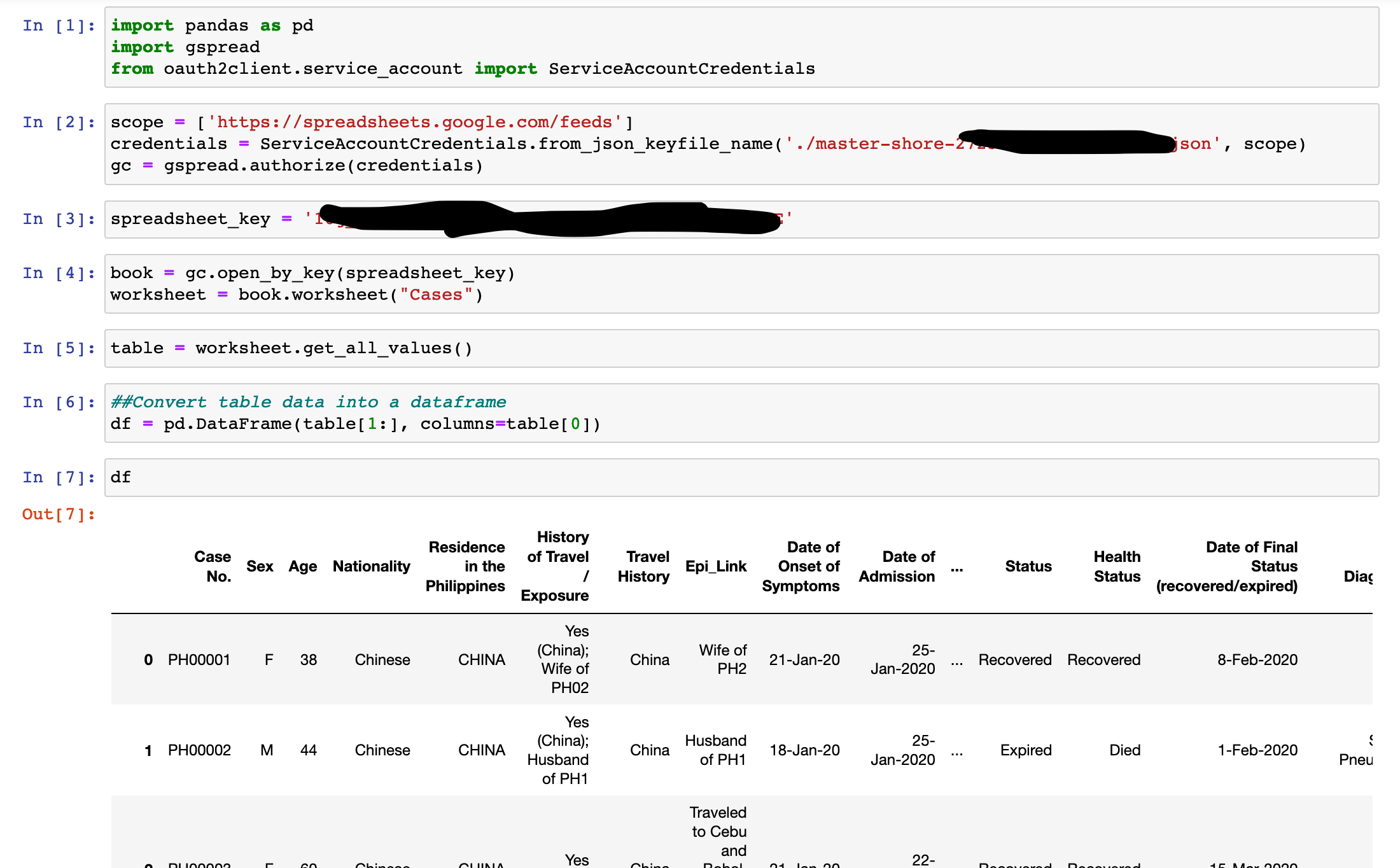Click the 21-Jan-20 onset date cell
This screenshot has width=1400, height=868.
804,660
